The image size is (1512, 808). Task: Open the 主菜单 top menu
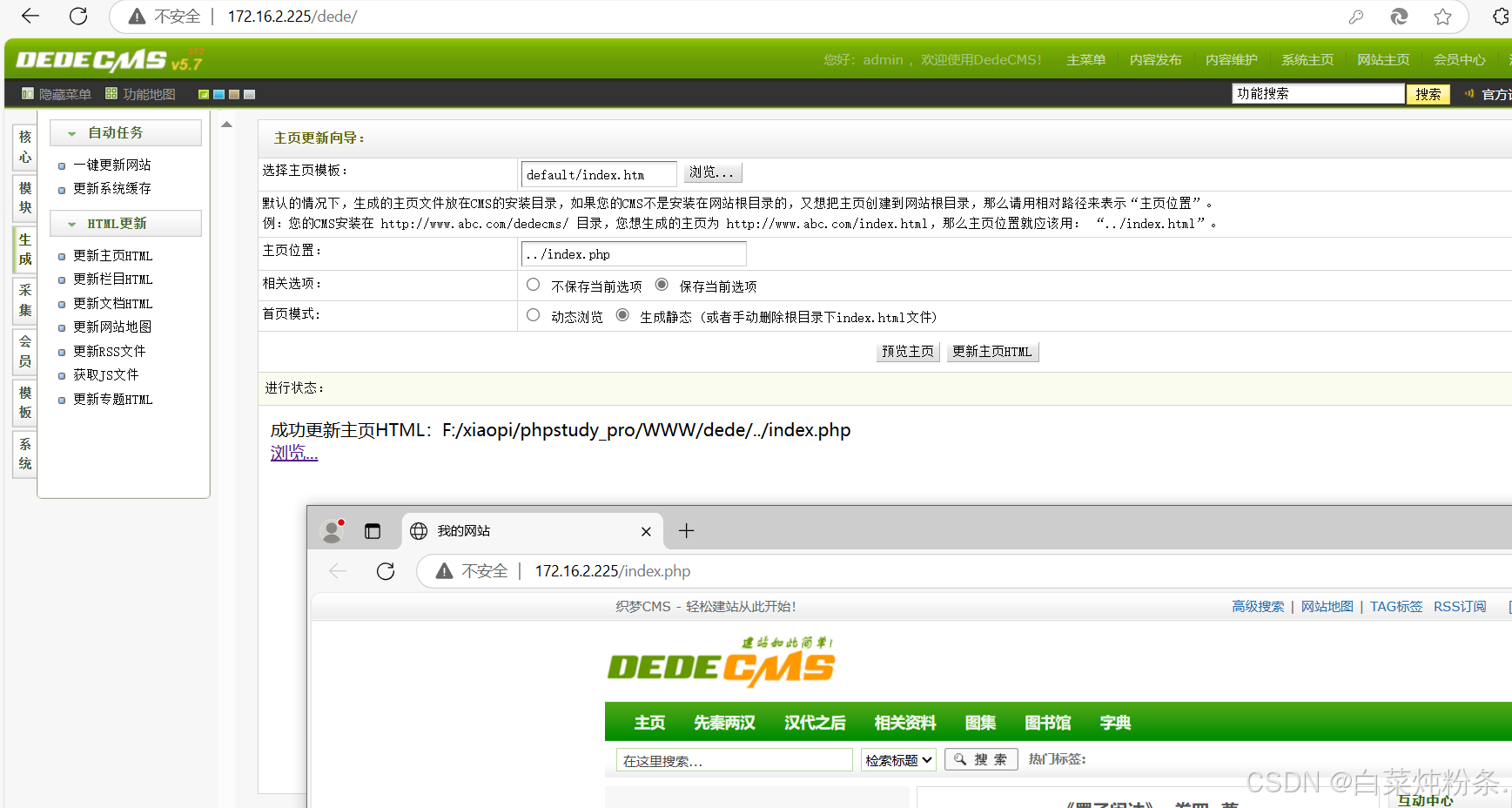pyautogui.click(x=1085, y=59)
